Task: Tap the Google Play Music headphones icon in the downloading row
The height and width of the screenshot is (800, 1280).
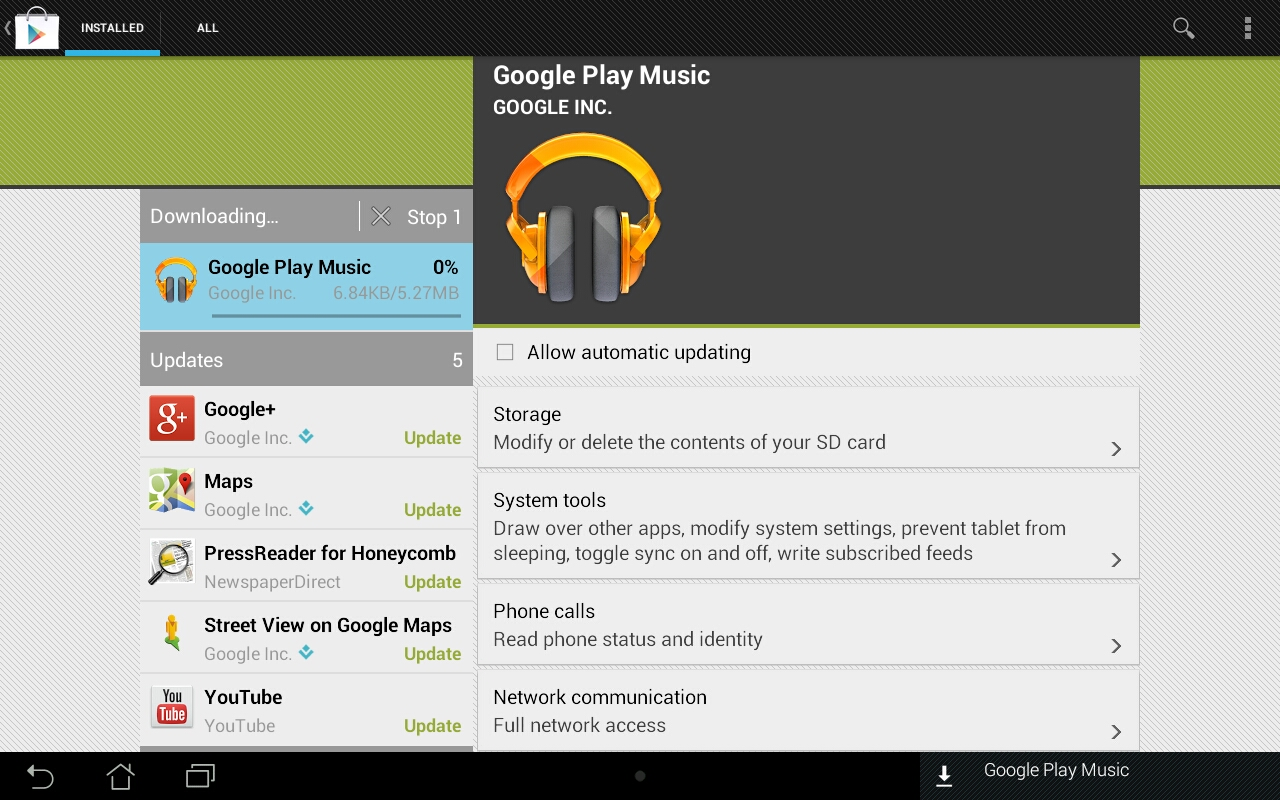Action: tap(176, 281)
